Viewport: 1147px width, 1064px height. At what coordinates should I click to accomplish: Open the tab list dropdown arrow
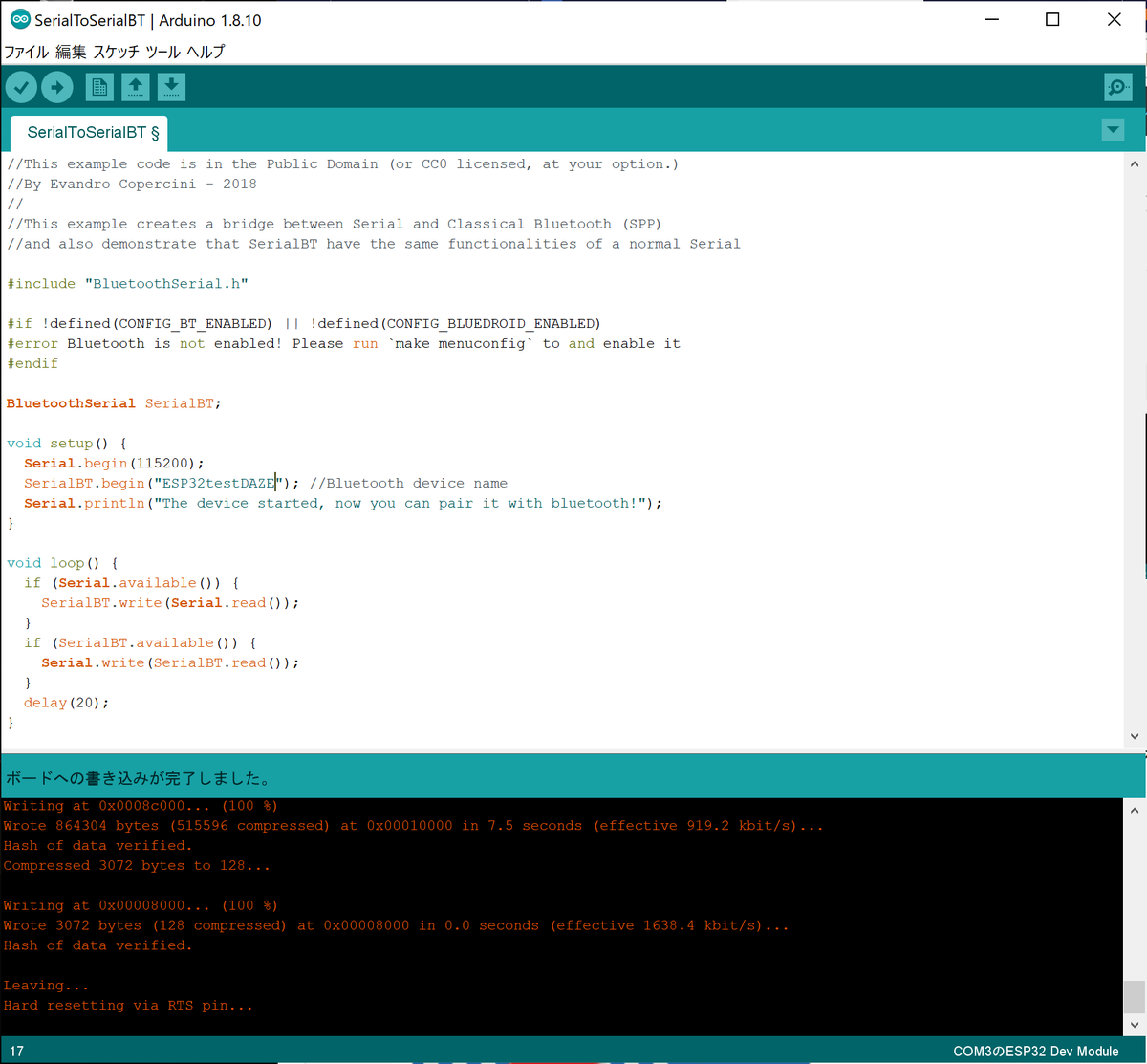(x=1113, y=129)
